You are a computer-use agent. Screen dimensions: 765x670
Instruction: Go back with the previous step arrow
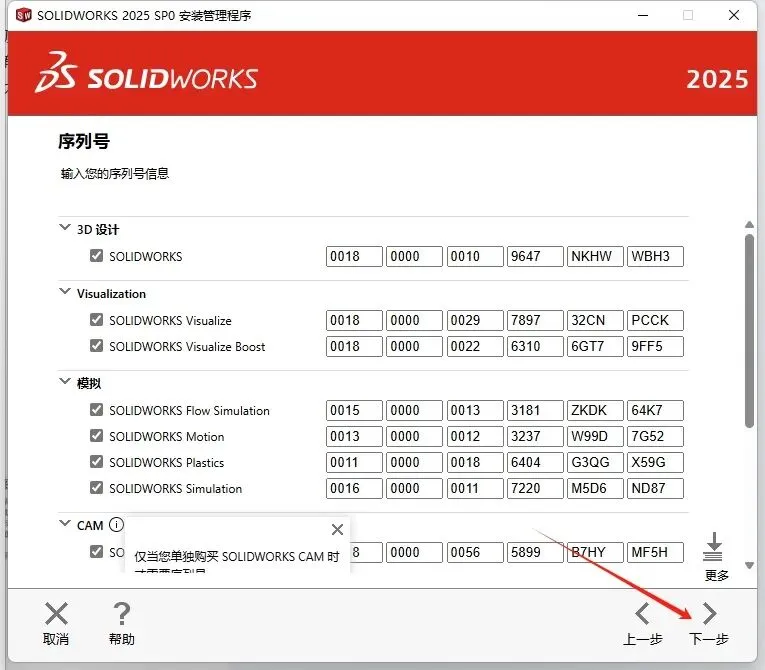coord(642,613)
